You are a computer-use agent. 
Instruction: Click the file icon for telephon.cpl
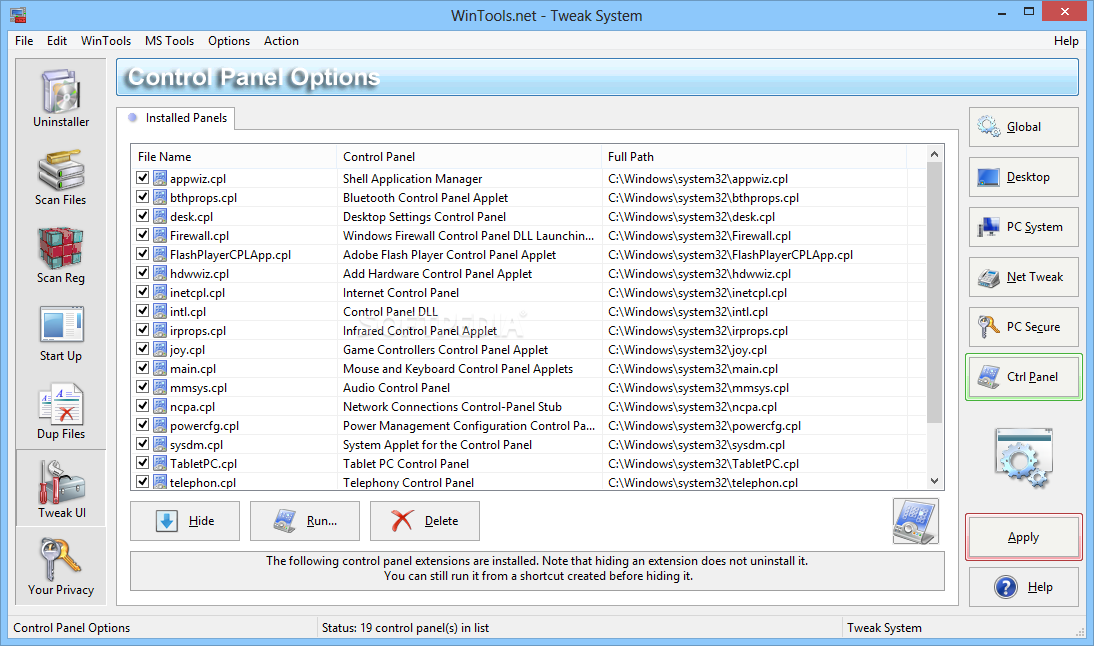point(160,482)
